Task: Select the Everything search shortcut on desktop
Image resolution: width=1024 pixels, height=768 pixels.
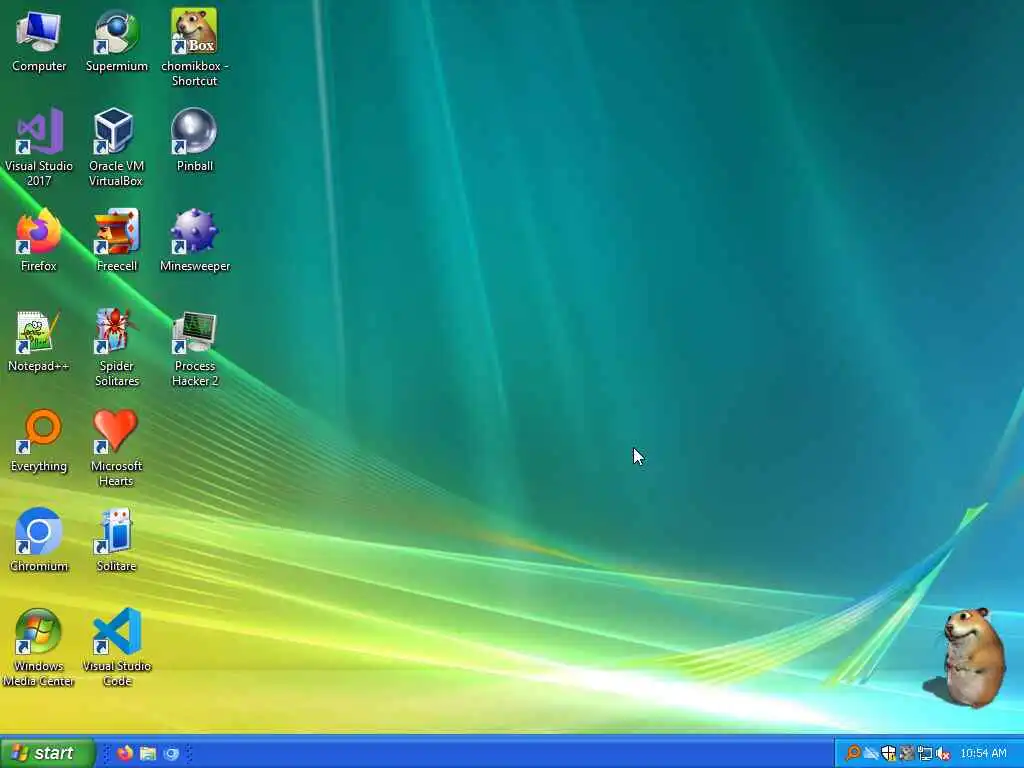Action: (x=39, y=441)
